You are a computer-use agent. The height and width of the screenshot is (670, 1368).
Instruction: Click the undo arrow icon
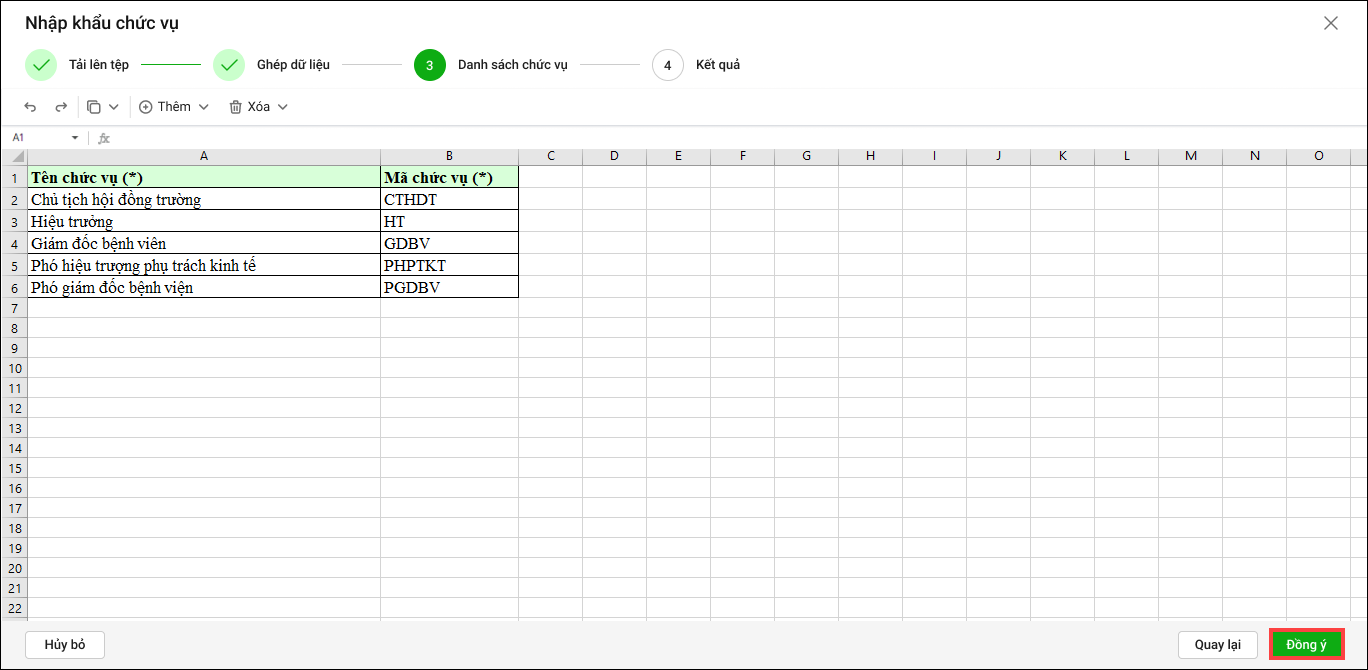point(30,107)
